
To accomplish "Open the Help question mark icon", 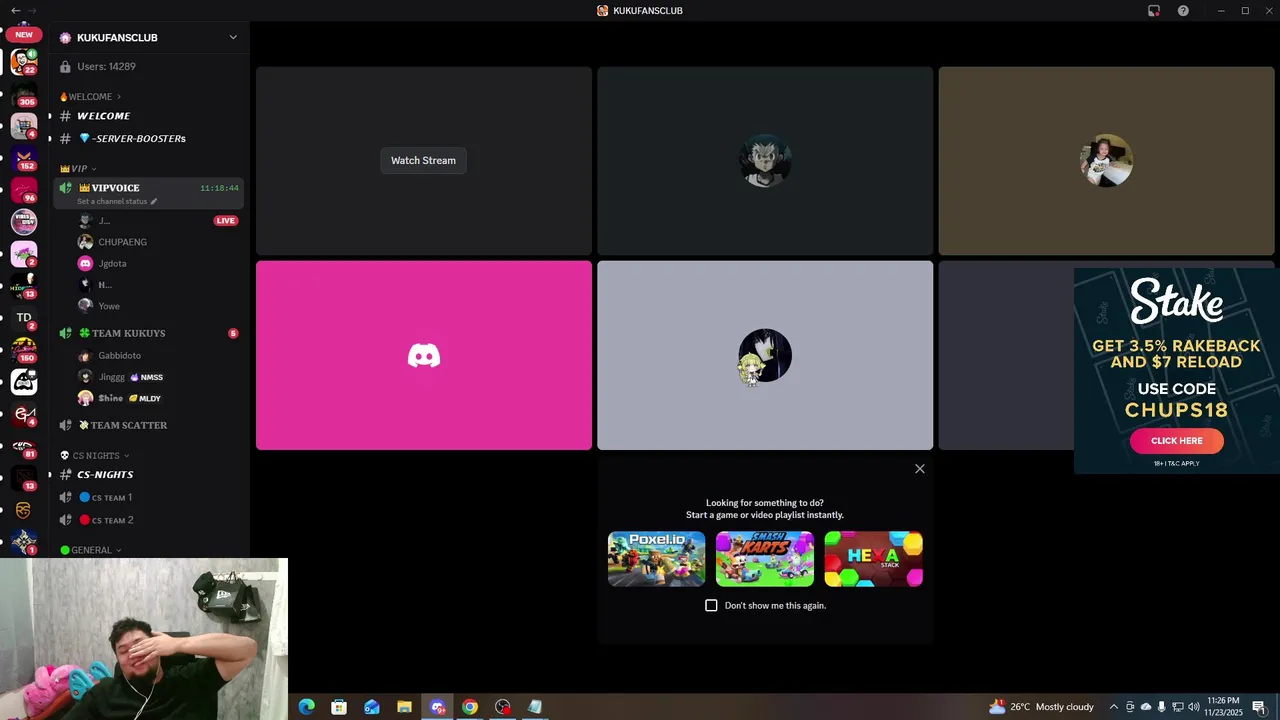I will coord(1184,11).
